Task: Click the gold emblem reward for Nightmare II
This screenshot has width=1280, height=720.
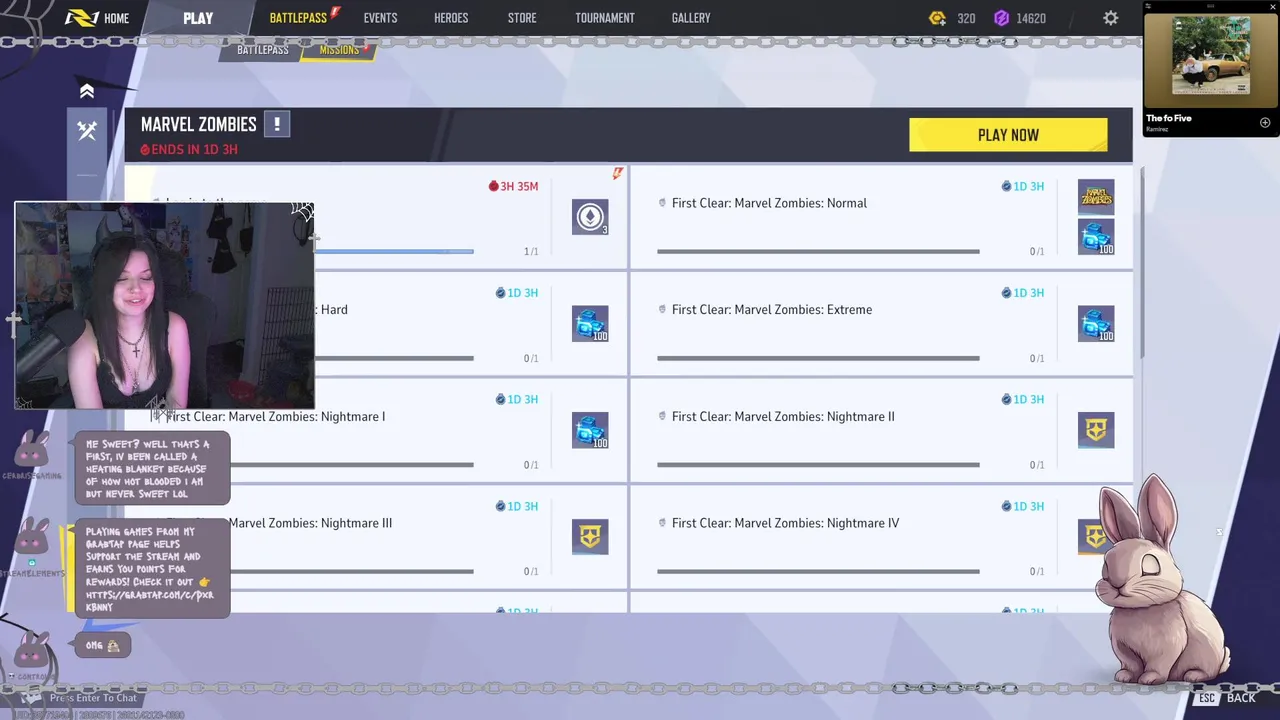Action: (1096, 430)
